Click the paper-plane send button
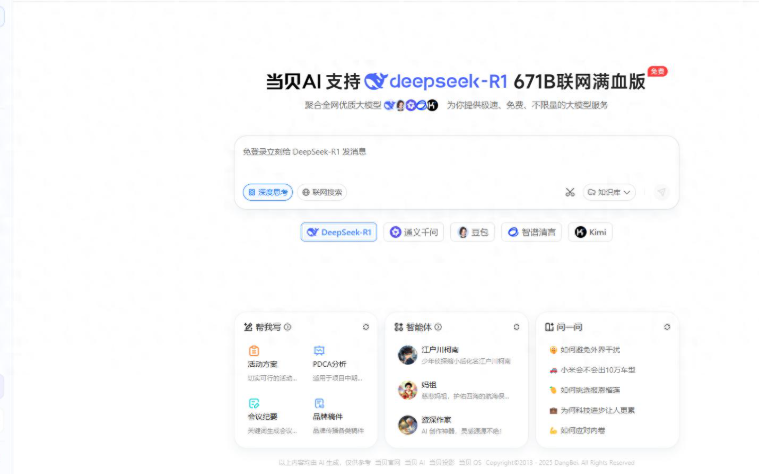759x474 pixels. coord(661,192)
